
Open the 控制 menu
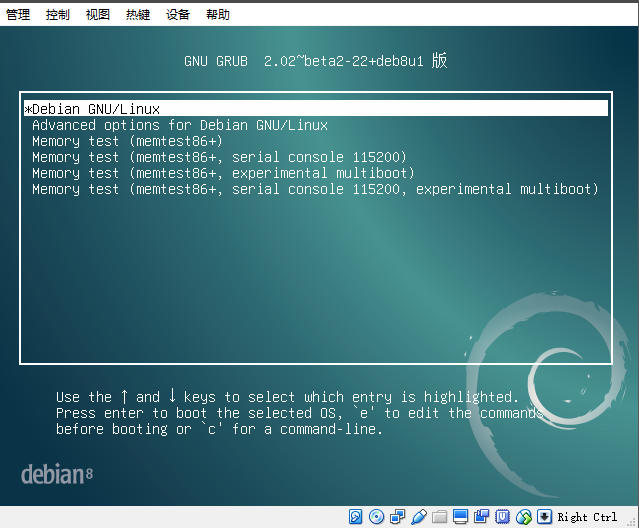point(58,15)
